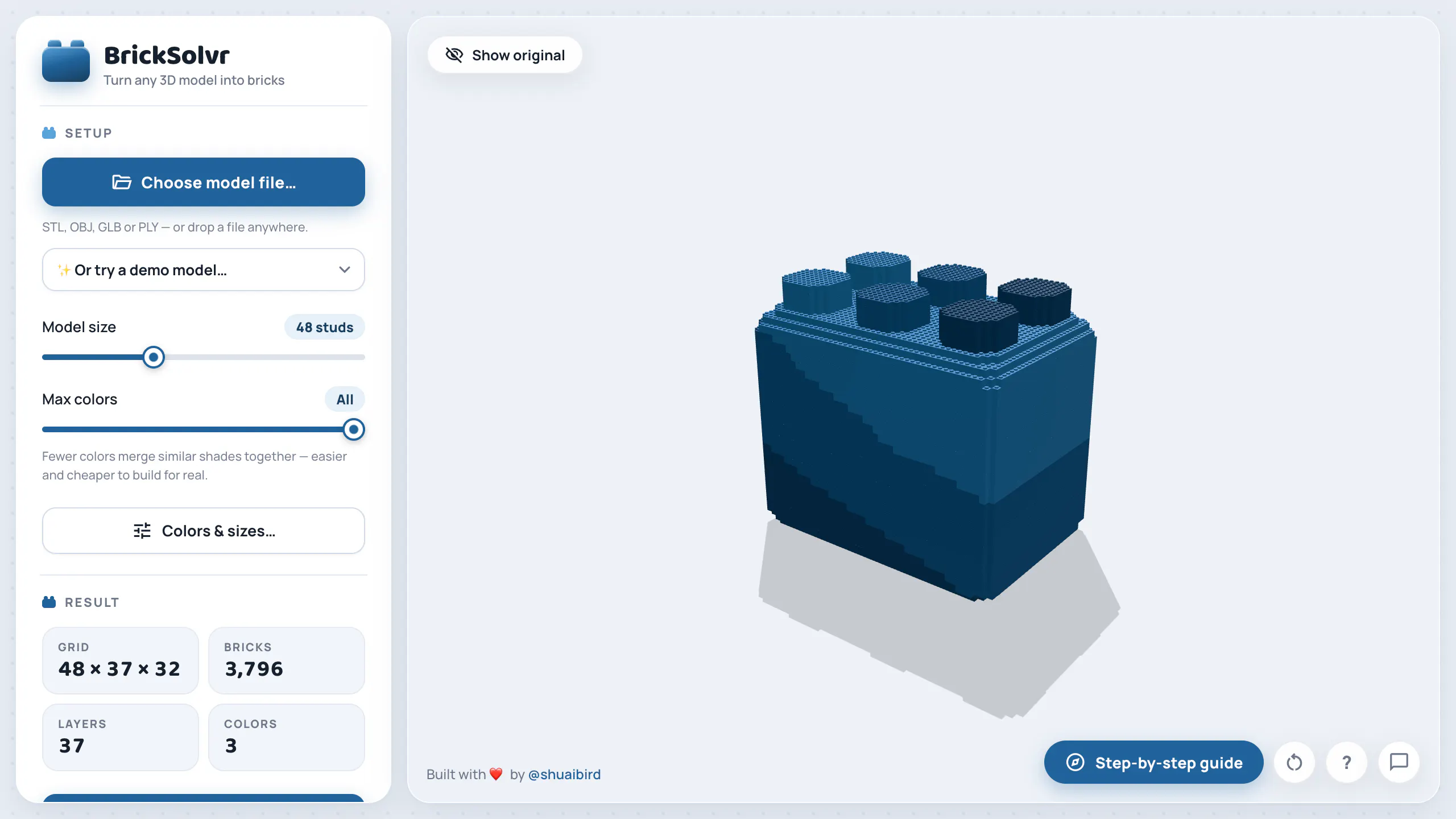Click the 48 studs size badge
This screenshot has height=819, width=1456.
325,327
